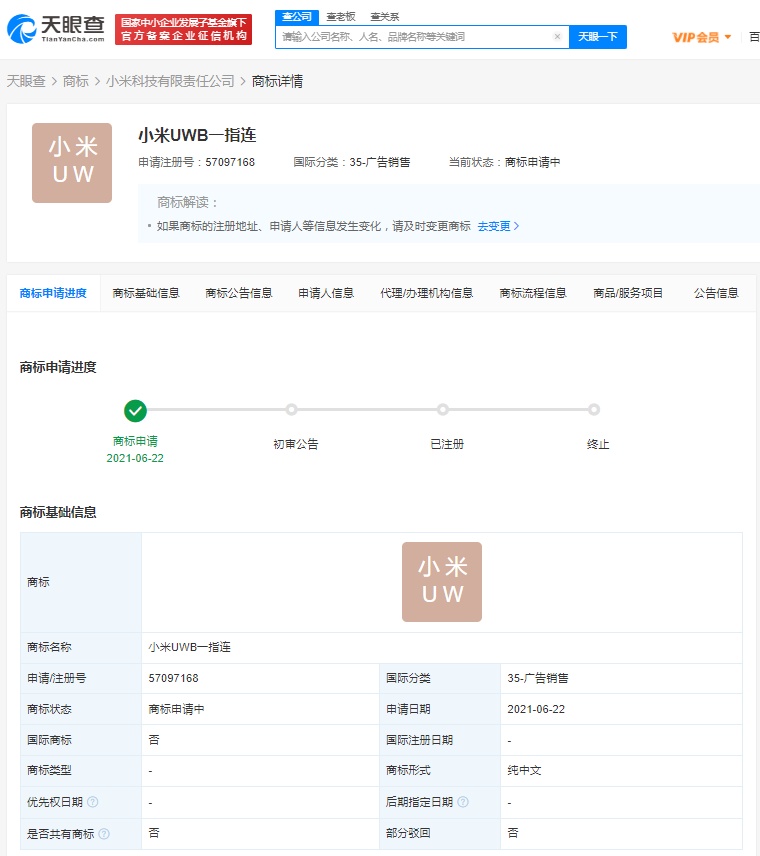Click the 初审公告 progress step marker
Viewport: 760px width, 856px height.
291,410
